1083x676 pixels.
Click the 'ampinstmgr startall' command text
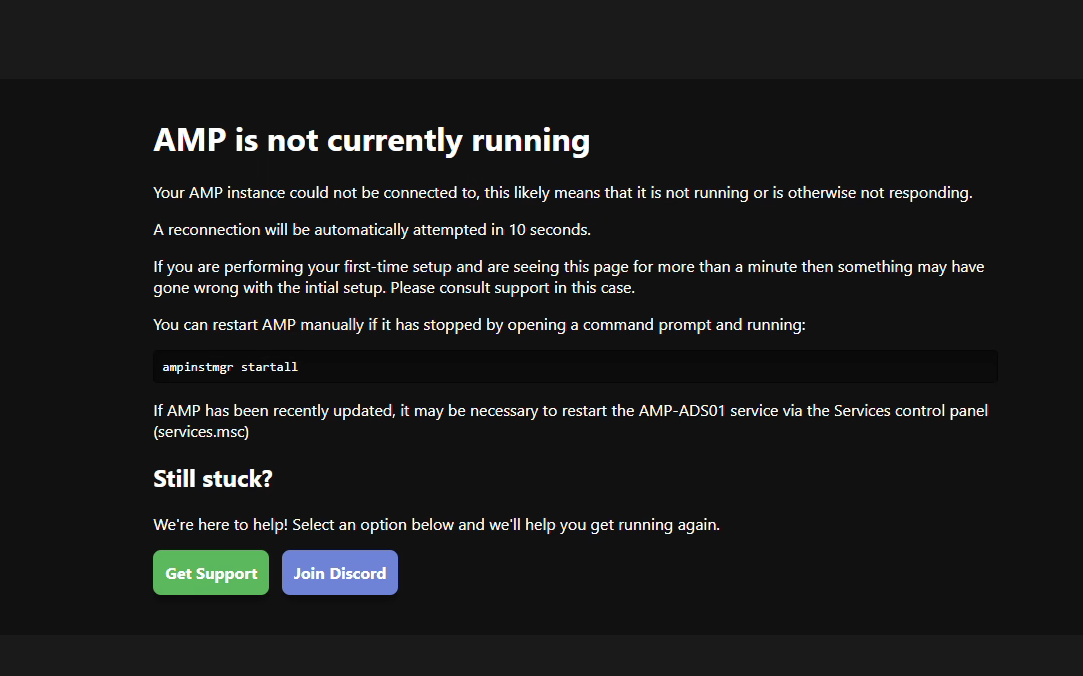[x=230, y=367]
